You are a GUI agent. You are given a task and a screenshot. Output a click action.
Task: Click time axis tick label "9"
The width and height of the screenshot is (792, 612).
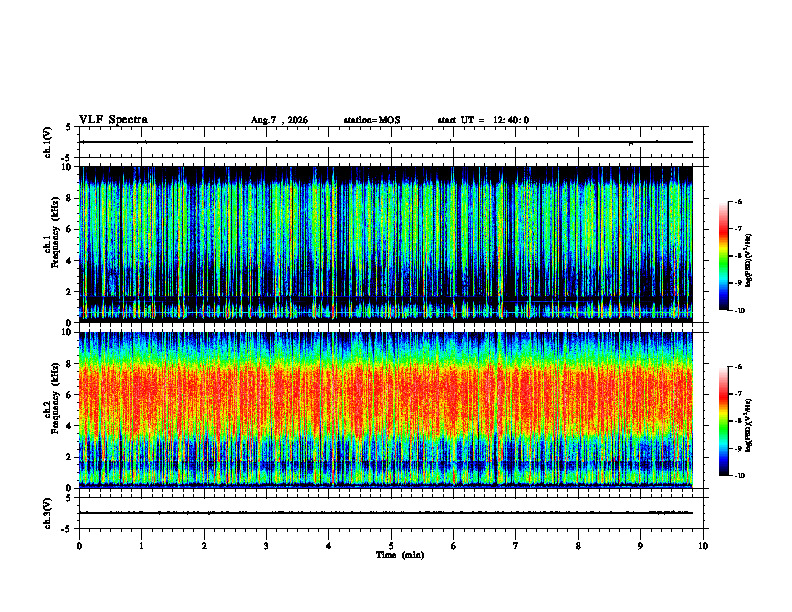click(x=640, y=546)
